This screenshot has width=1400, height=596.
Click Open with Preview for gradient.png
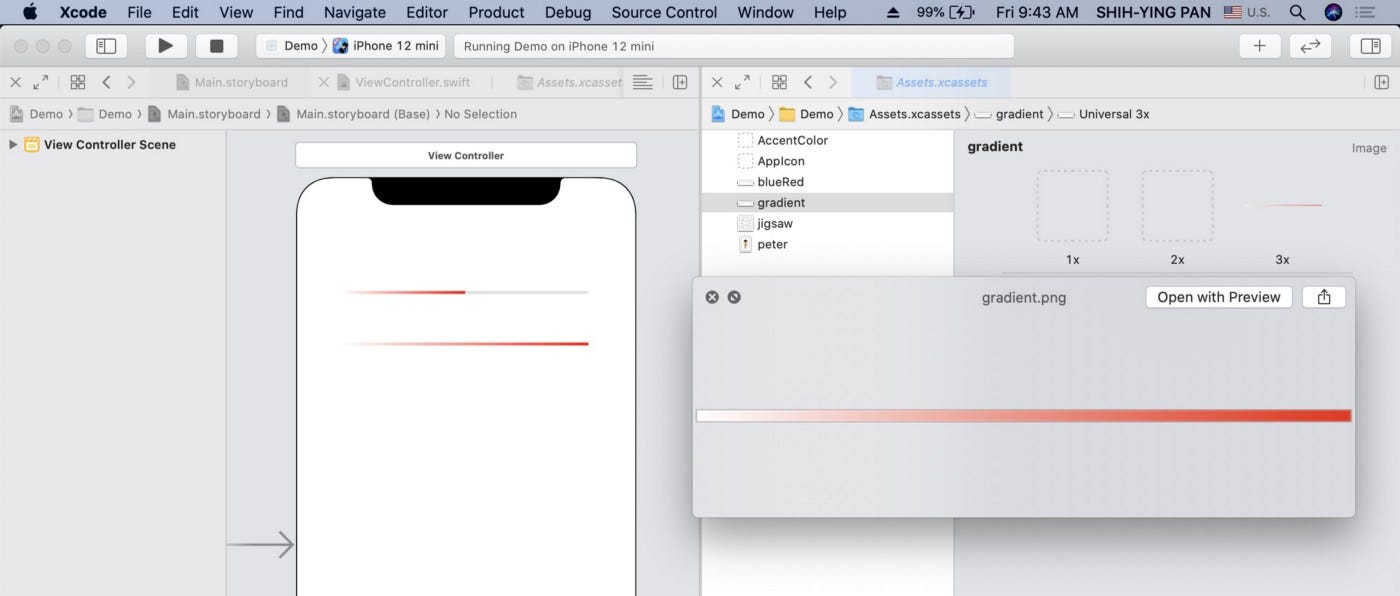tap(1218, 296)
